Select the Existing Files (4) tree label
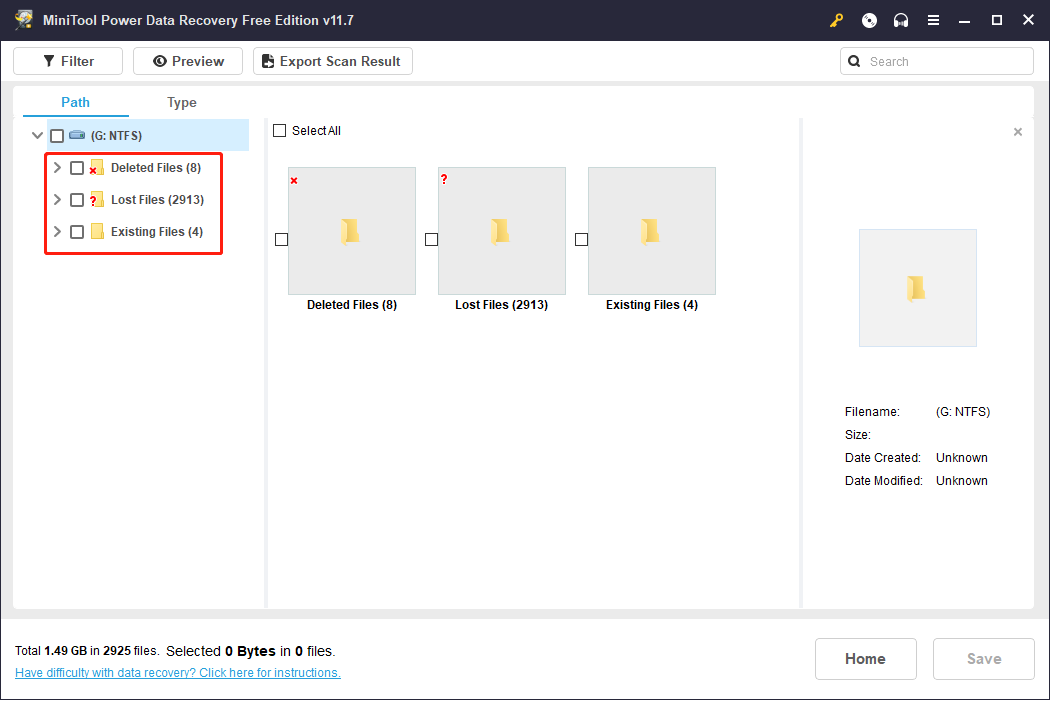Image resolution: width=1051 pixels, height=701 pixels. click(x=157, y=231)
